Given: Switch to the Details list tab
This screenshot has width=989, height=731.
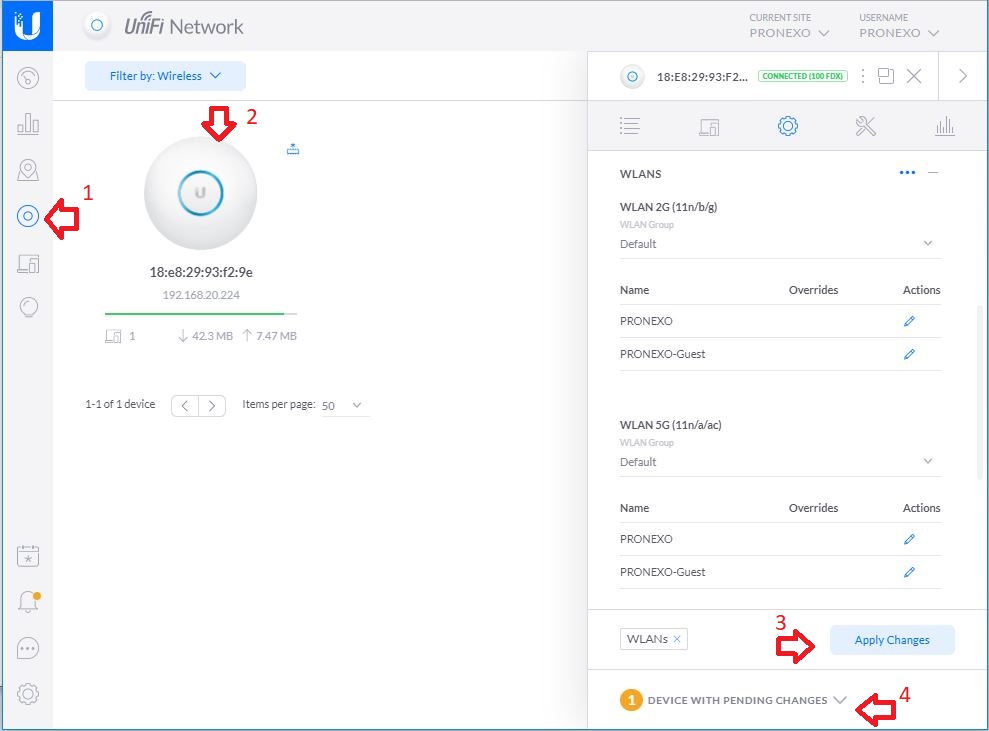Looking at the screenshot, I should tap(629, 126).
